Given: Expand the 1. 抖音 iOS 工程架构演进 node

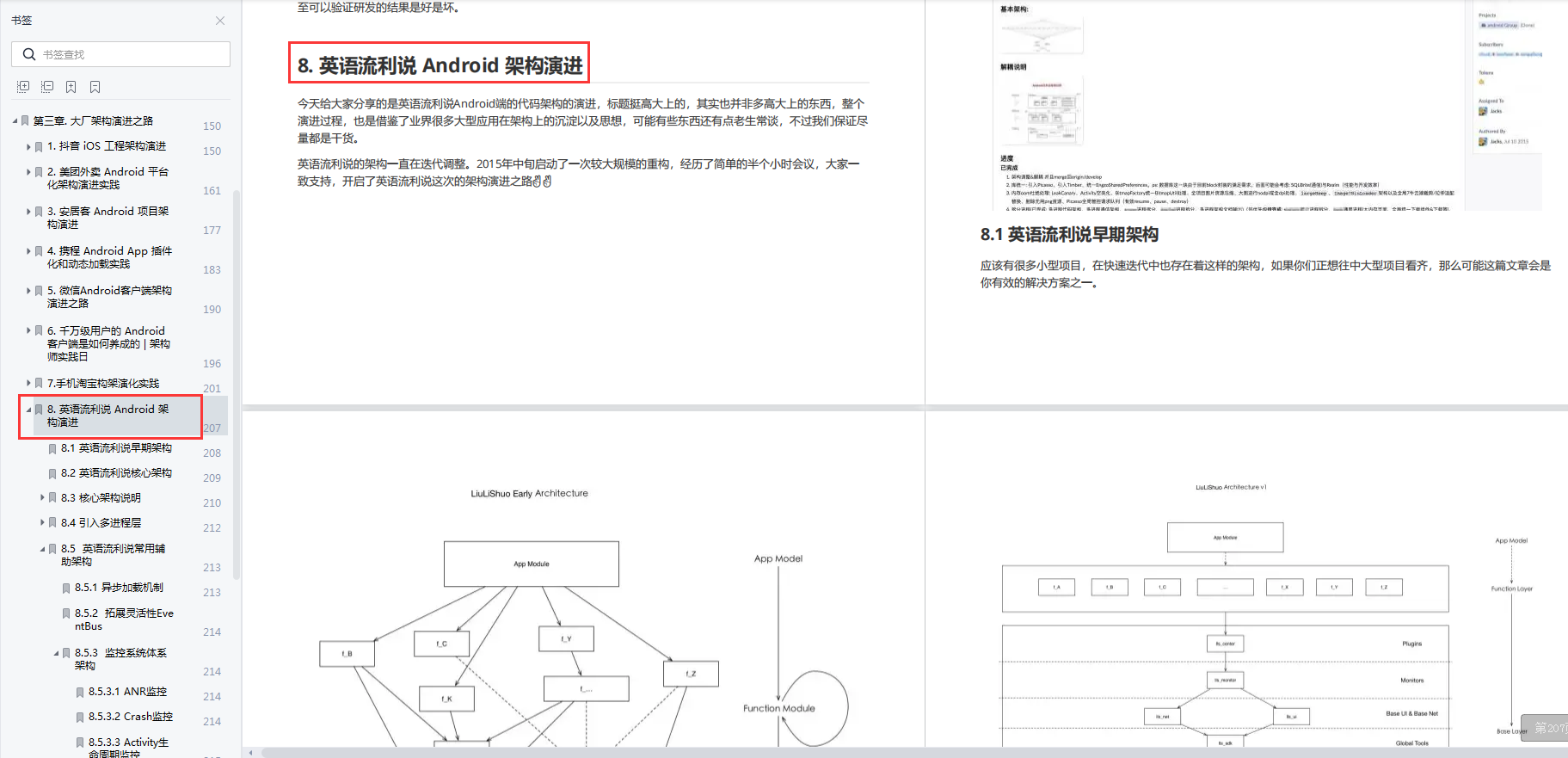Looking at the screenshot, I should [x=28, y=146].
